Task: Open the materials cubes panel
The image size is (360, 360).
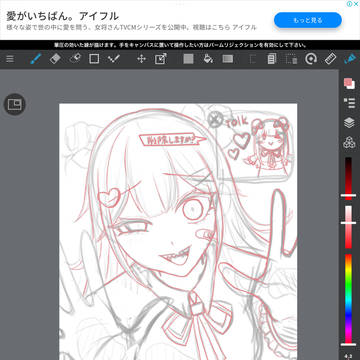Action: [349, 143]
